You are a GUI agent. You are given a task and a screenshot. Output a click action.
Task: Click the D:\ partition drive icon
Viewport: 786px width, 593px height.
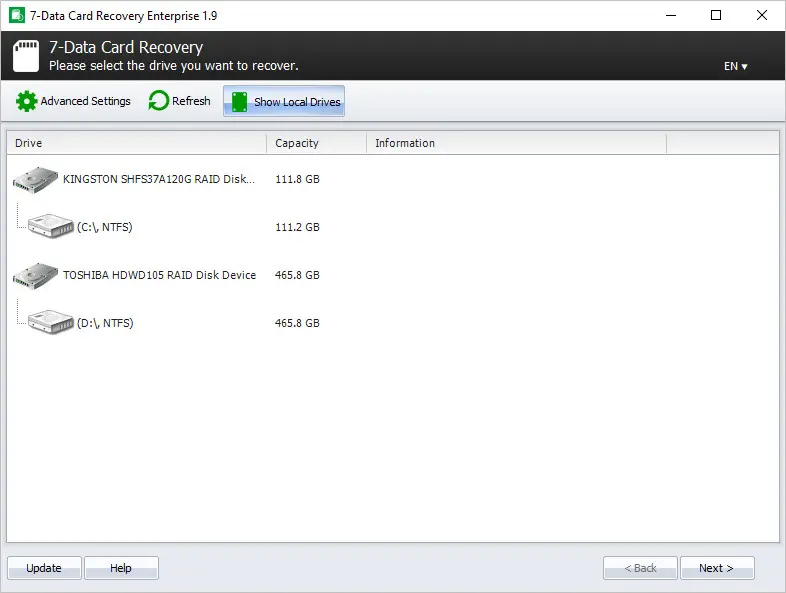(51, 322)
